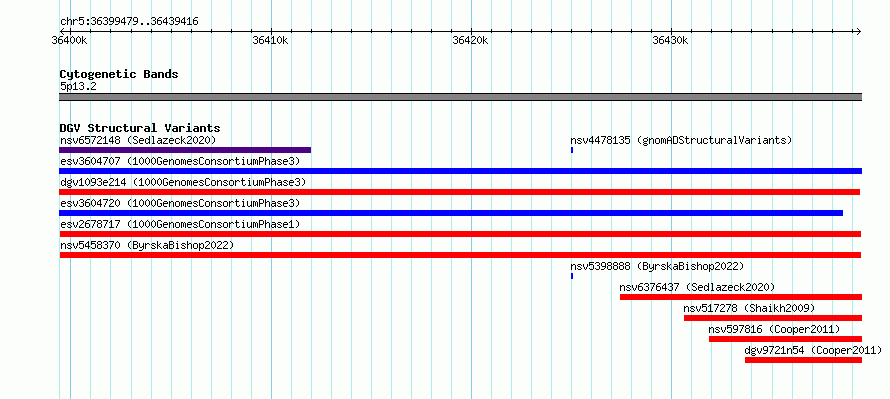
Task: Click the nsv5458370 (ByrskaBishop2022) label
Action: point(147,245)
